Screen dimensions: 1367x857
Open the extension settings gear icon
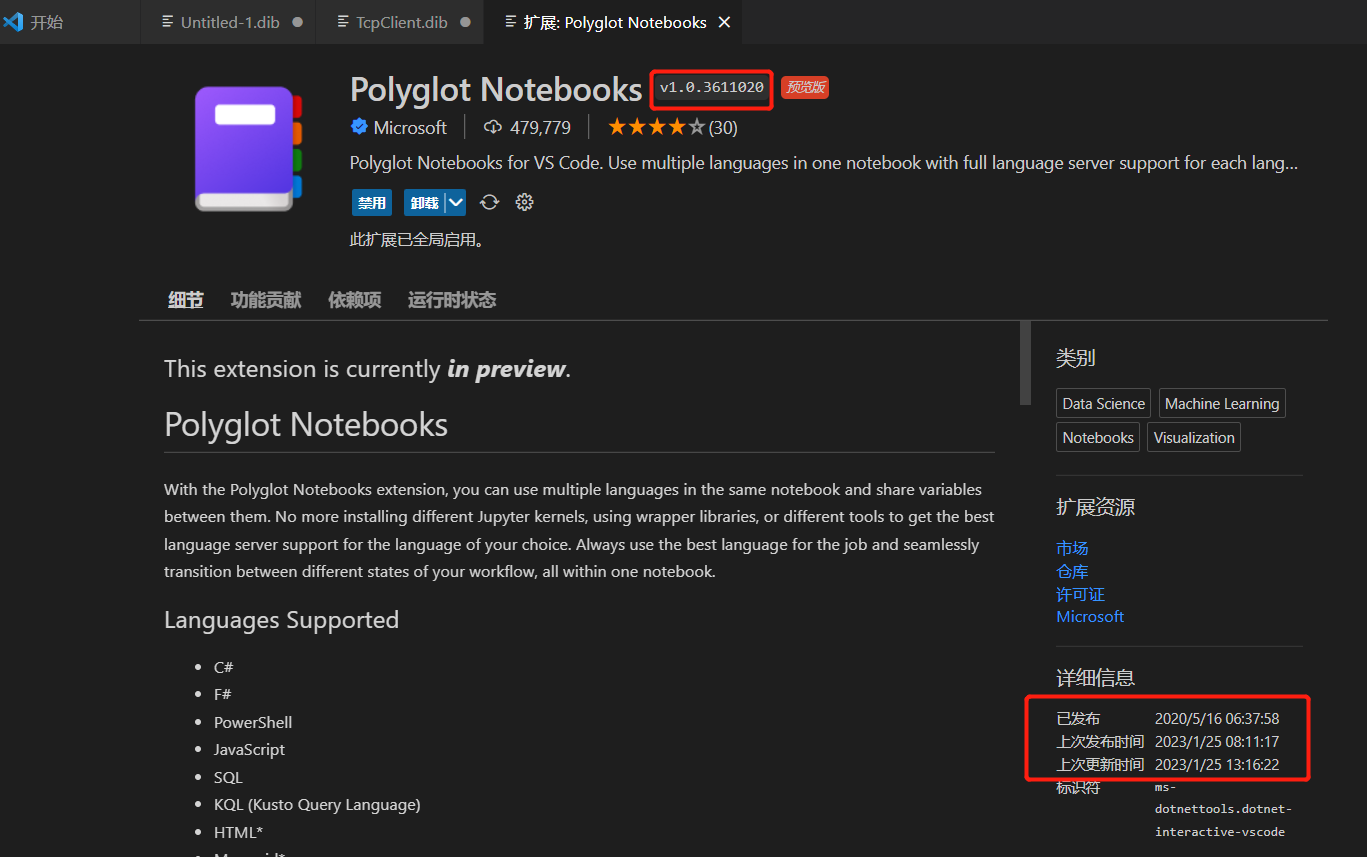point(524,202)
